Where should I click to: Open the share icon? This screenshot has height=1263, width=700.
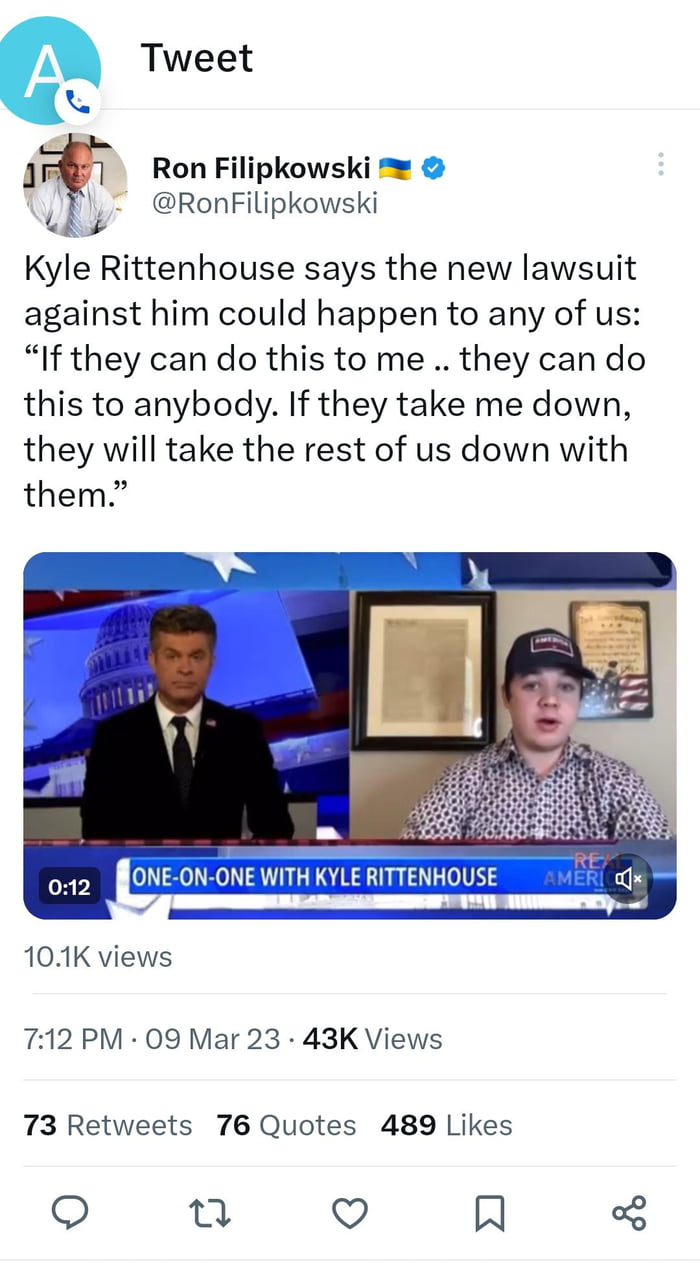point(629,1213)
